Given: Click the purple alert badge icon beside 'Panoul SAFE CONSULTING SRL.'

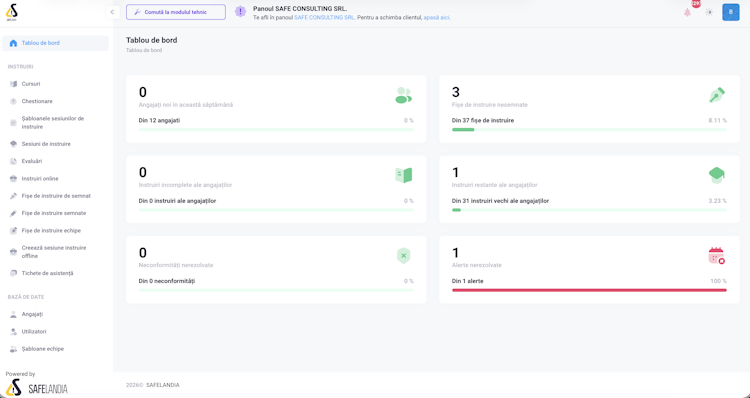Looking at the screenshot, I should pos(240,12).
